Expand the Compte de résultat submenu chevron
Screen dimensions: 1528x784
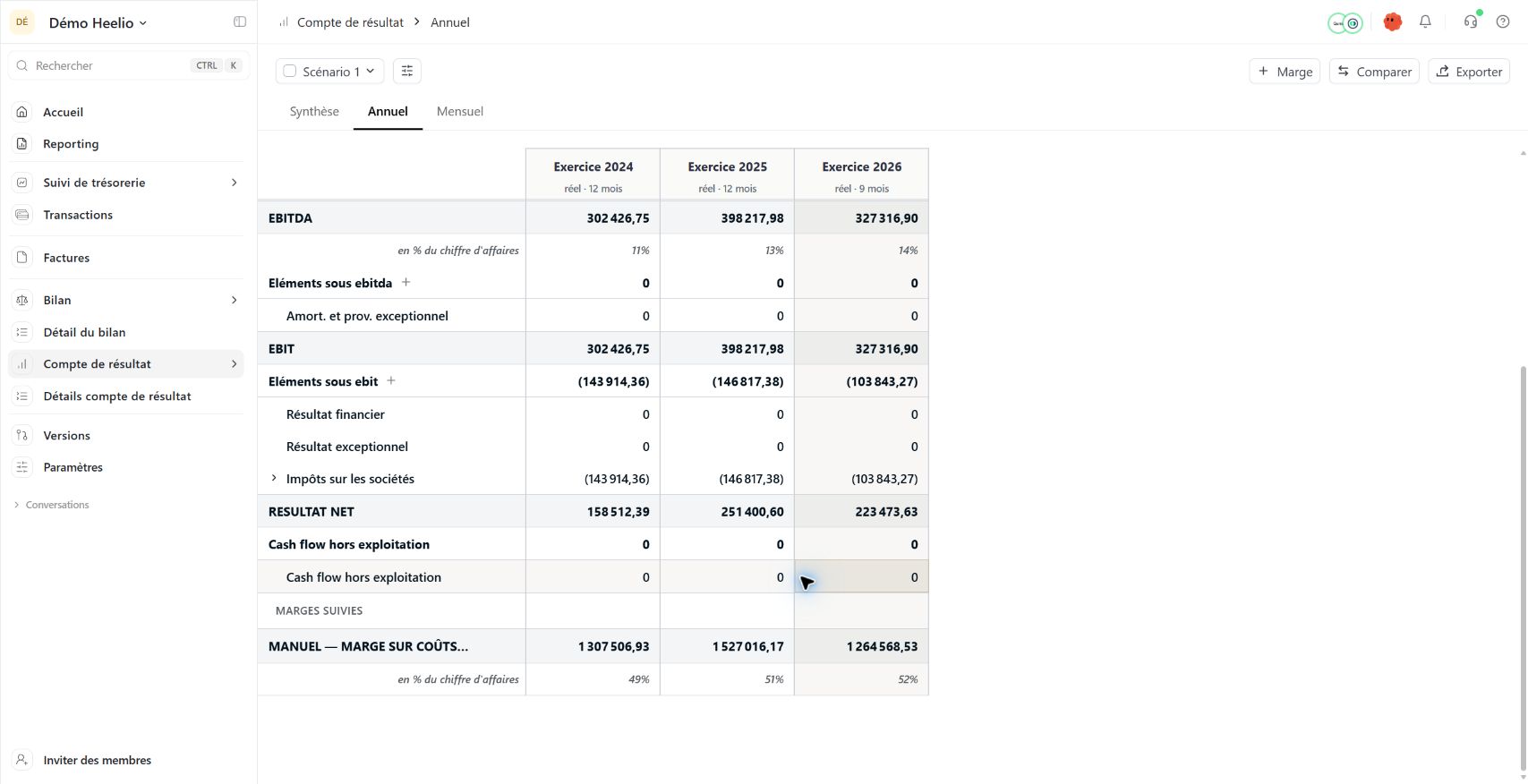(x=235, y=364)
